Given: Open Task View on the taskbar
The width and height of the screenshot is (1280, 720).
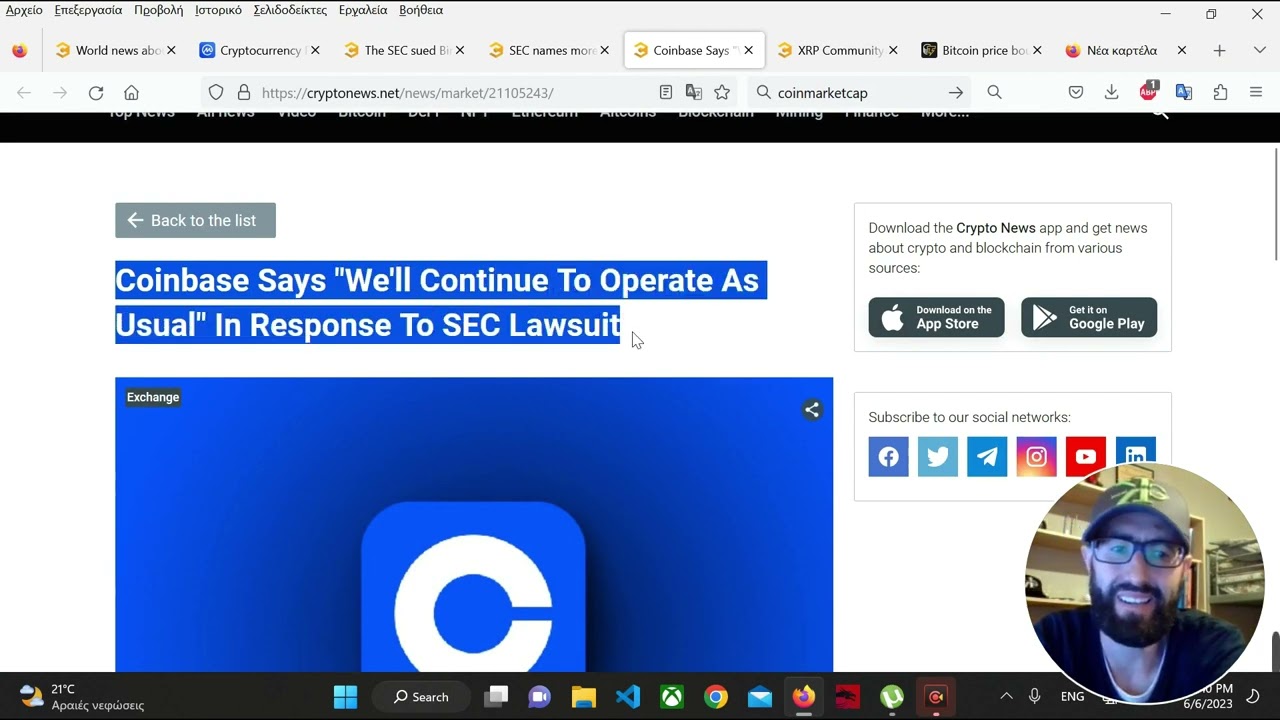Looking at the screenshot, I should click(496, 697).
